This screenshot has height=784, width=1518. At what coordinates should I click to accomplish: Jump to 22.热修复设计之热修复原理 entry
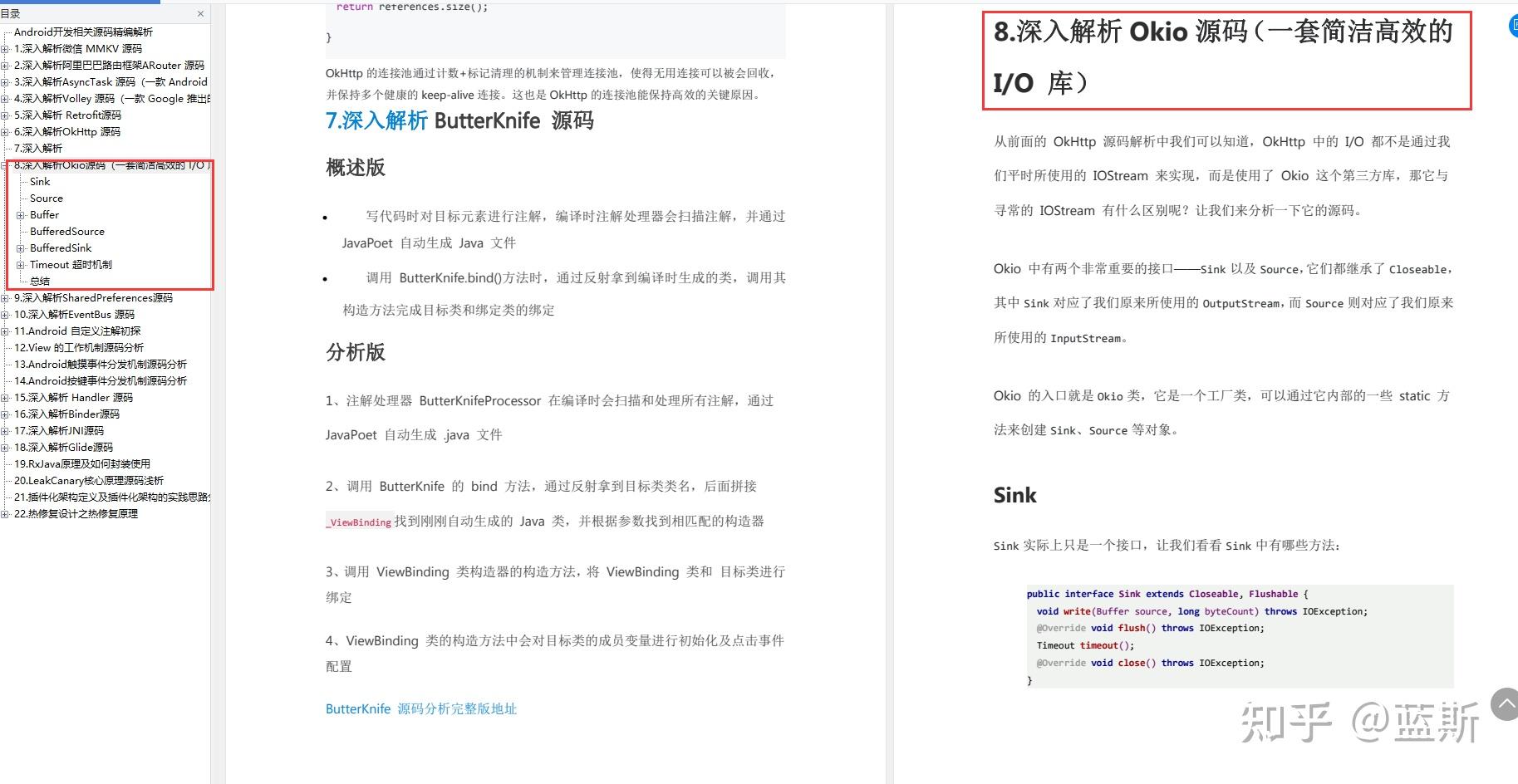(x=76, y=514)
